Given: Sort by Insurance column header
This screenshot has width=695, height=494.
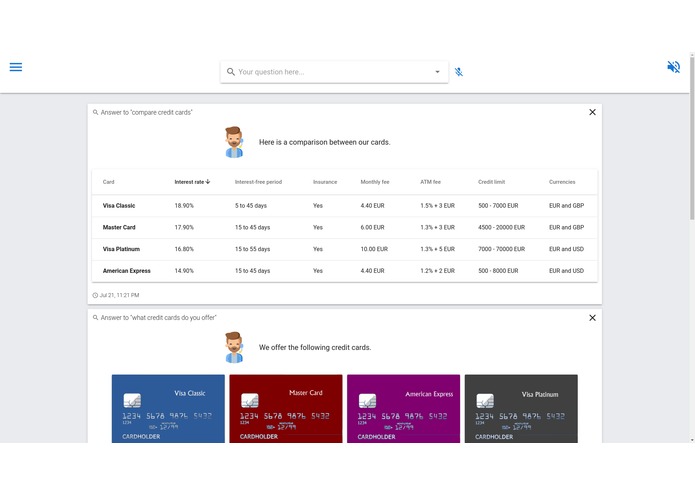Looking at the screenshot, I should [x=325, y=182].
